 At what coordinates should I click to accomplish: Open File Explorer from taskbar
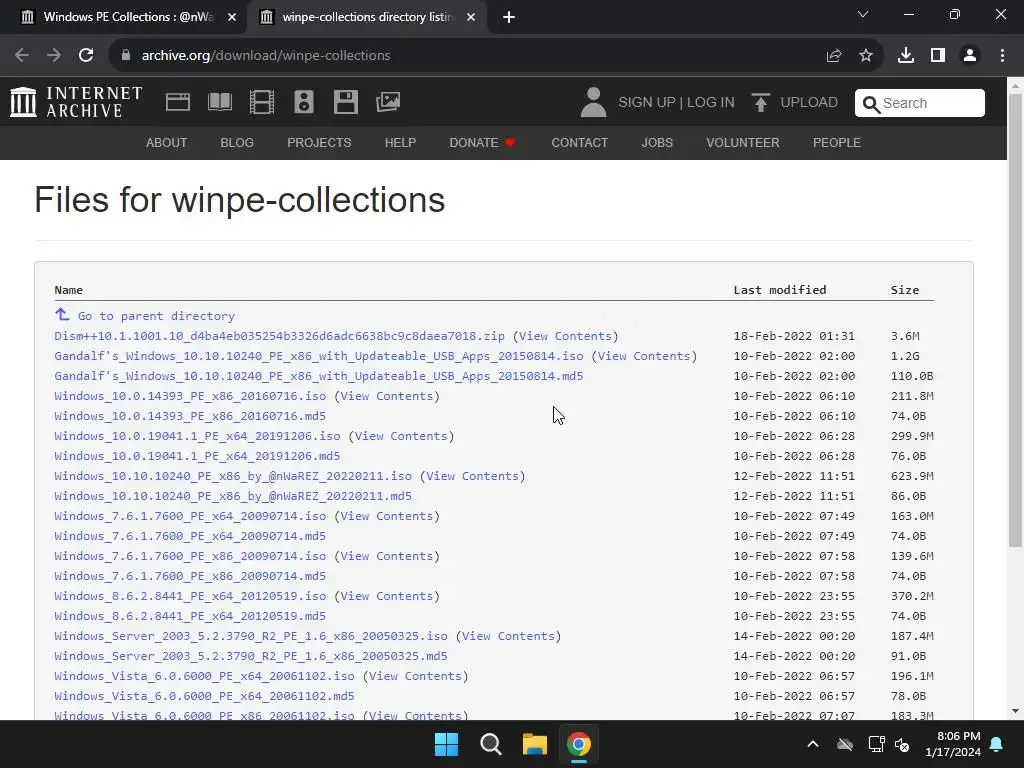coord(534,744)
